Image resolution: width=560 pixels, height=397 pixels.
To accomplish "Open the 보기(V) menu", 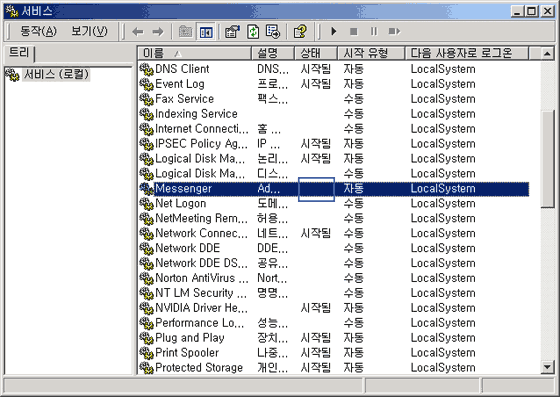I will click(x=89, y=31).
